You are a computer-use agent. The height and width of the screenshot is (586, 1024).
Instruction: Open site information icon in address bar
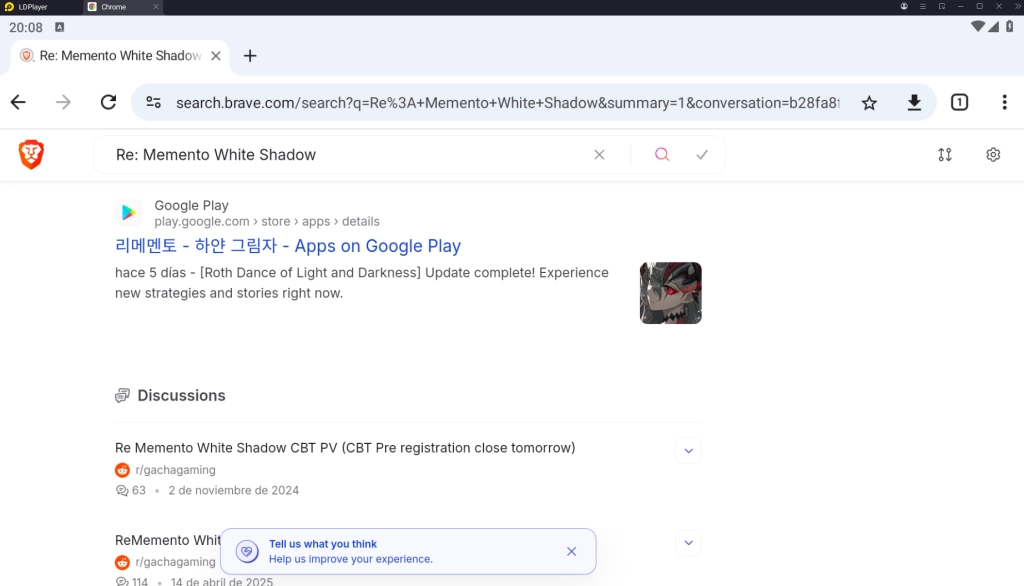pyautogui.click(x=153, y=103)
